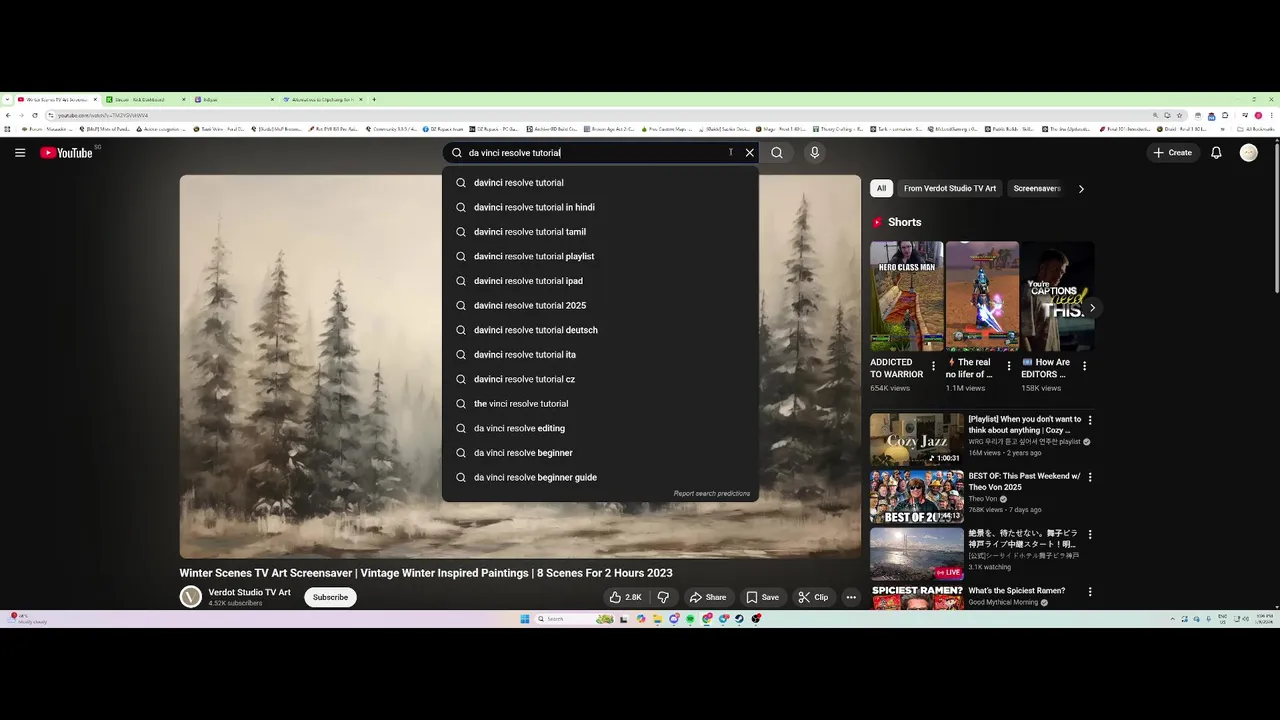Save the video to a playlist
The image size is (1280, 720).
click(762, 597)
